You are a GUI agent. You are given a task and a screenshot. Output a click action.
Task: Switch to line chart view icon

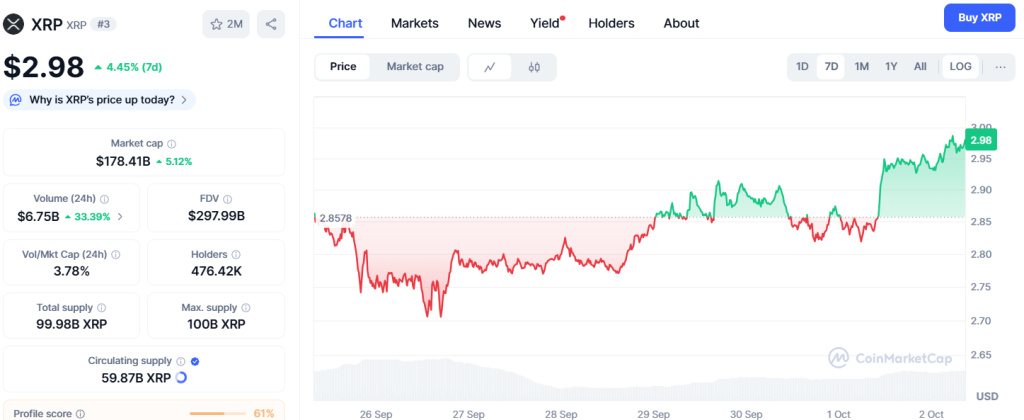[x=490, y=67]
